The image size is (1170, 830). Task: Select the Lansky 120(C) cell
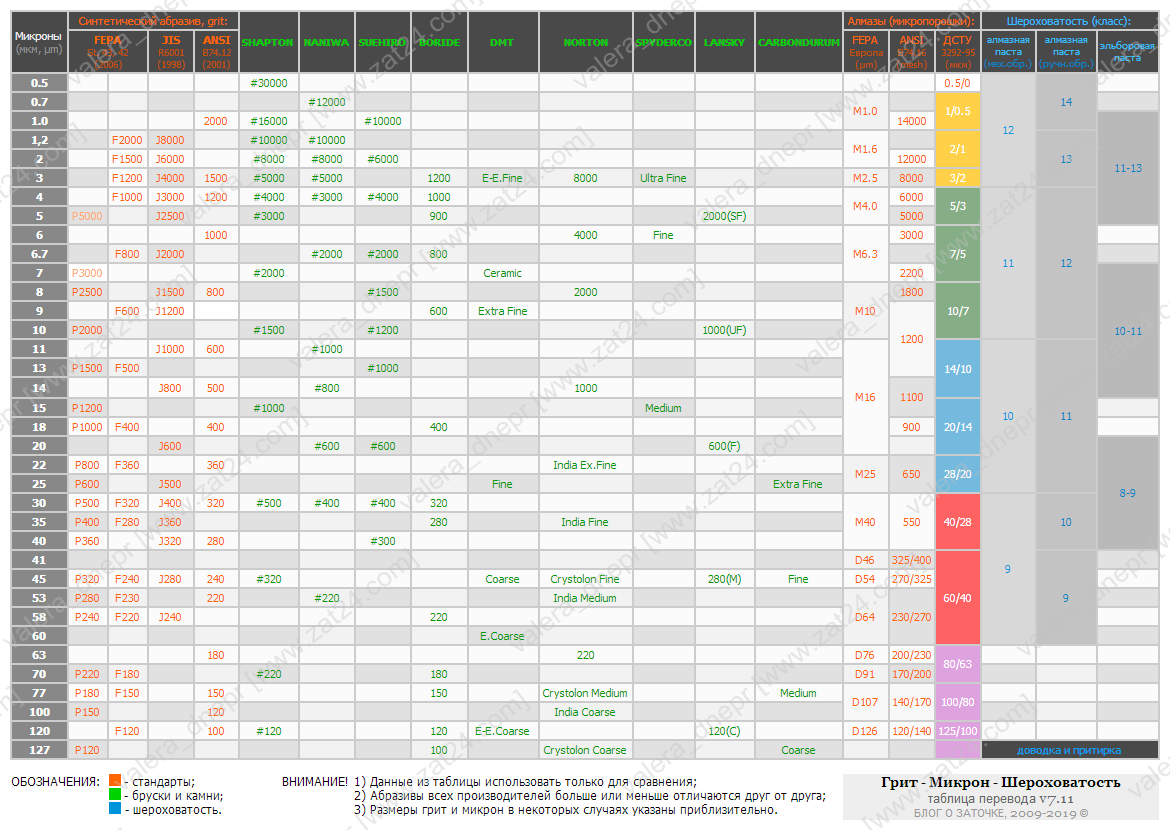[725, 731]
